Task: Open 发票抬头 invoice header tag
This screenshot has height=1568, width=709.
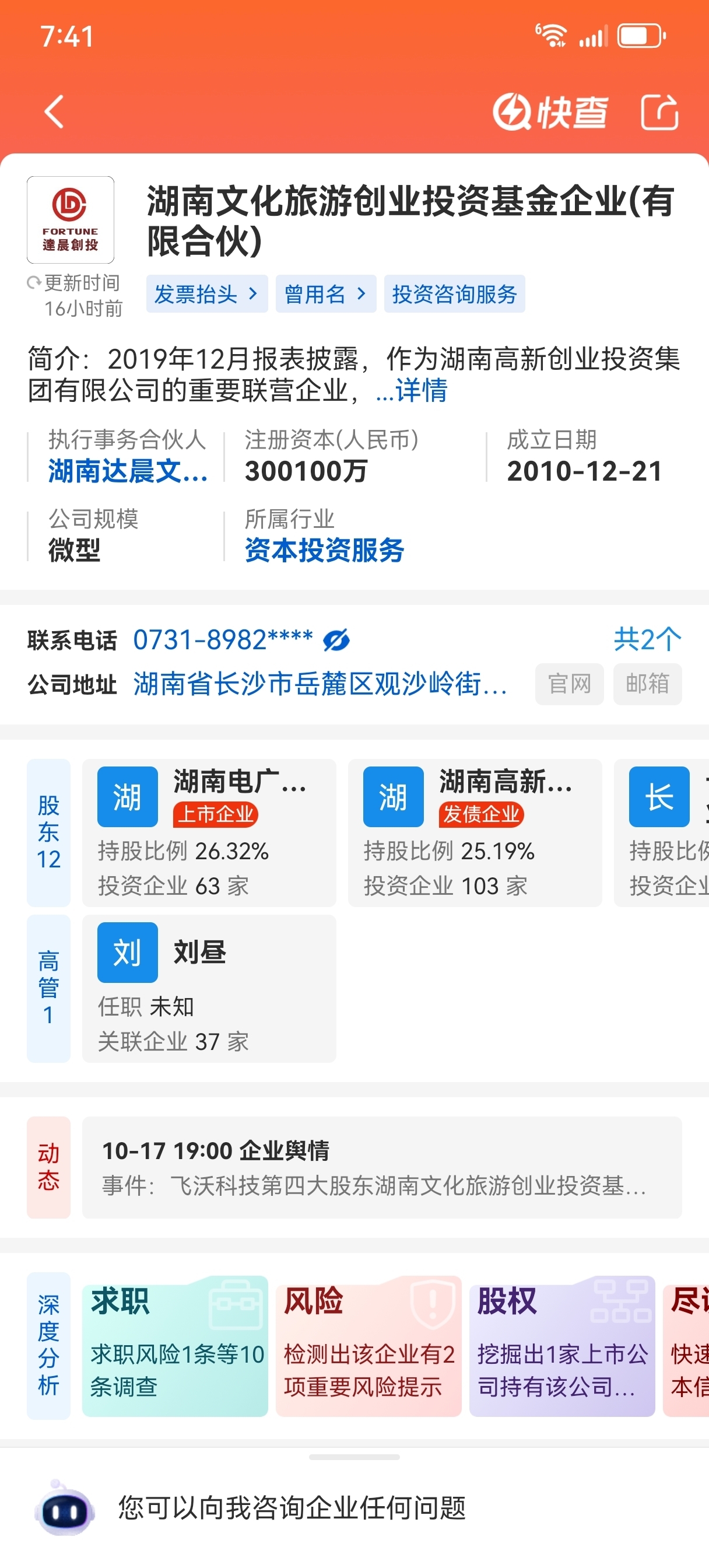Action: 207,294
